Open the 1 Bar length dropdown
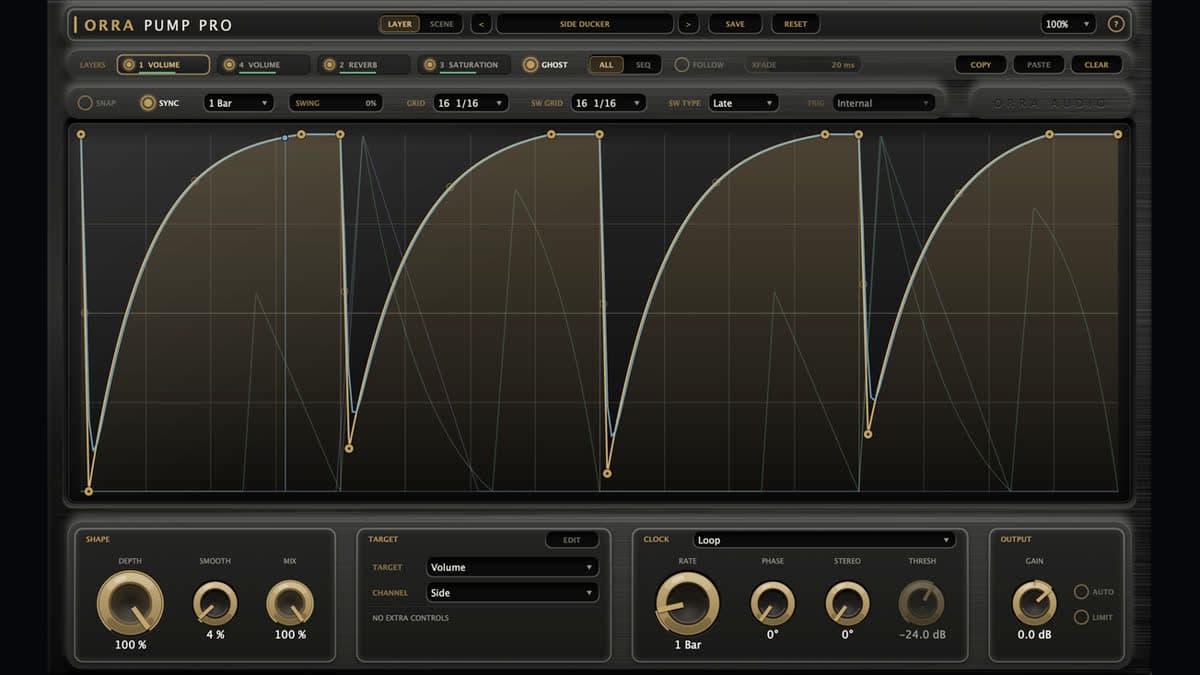 (x=238, y=103)
